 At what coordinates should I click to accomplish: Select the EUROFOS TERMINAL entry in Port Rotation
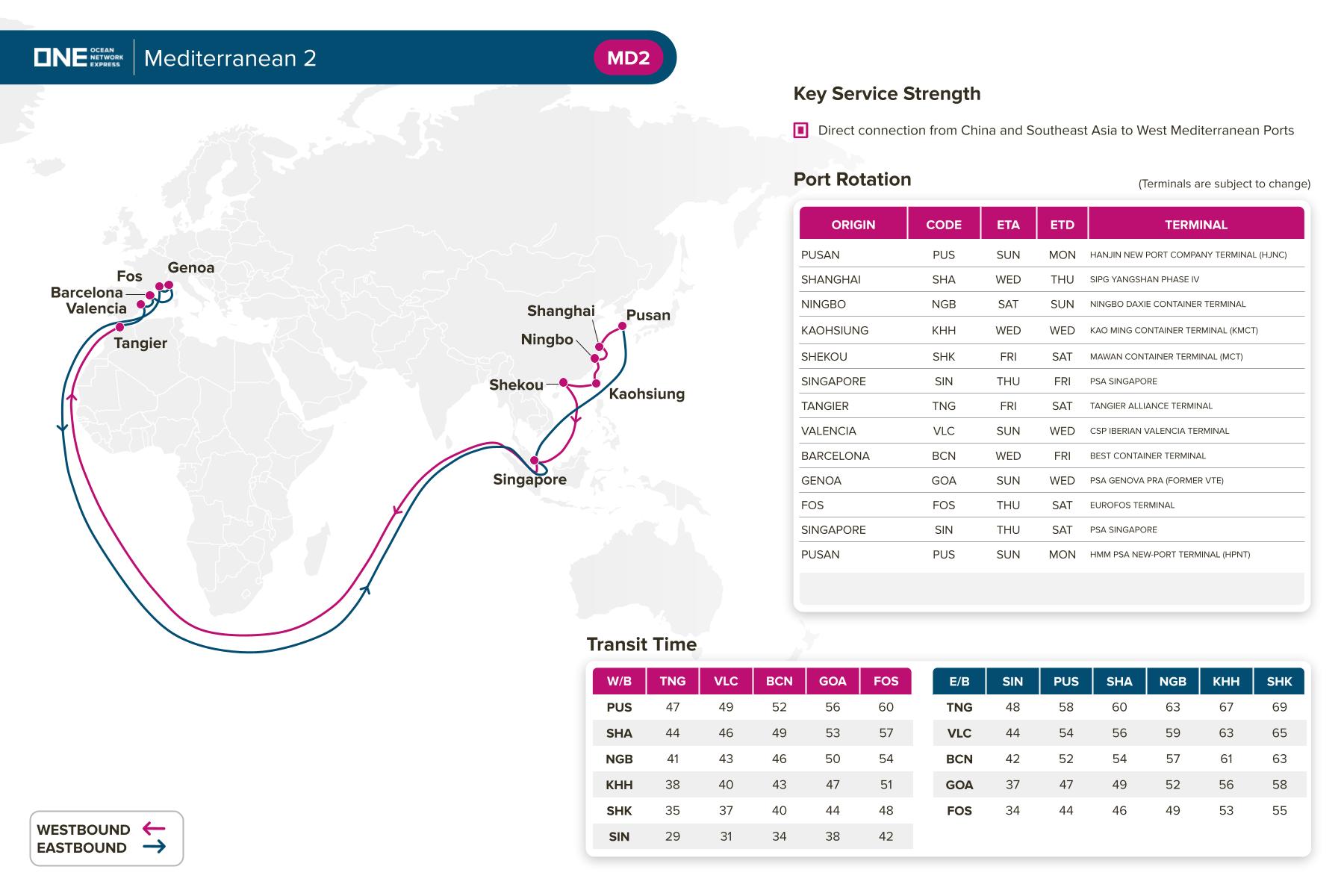click(x=1132, y=505)
